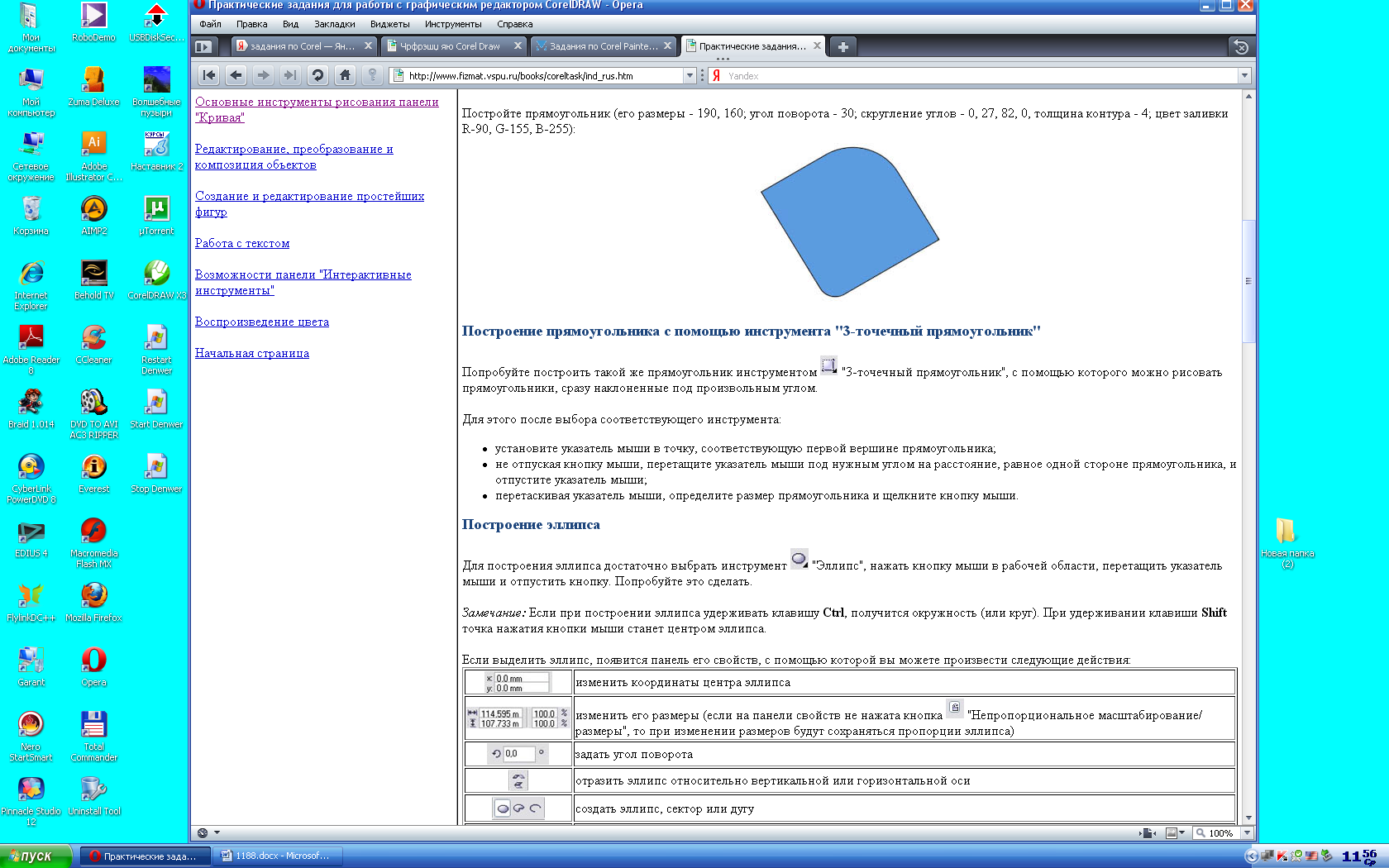Click the blue rounded rectangle image

850,222
